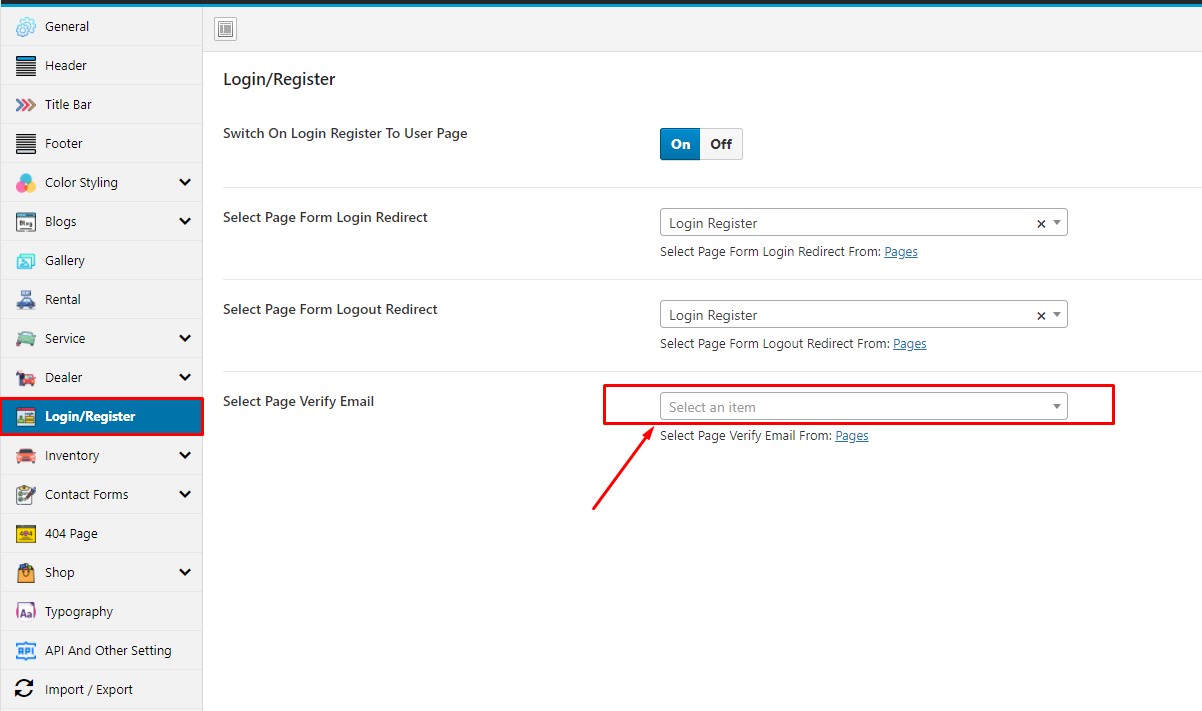The height and width of the screenshot is (711, 1202).
Task: Expand the Color Styling submenu chevron
Action: pos(185,183)
